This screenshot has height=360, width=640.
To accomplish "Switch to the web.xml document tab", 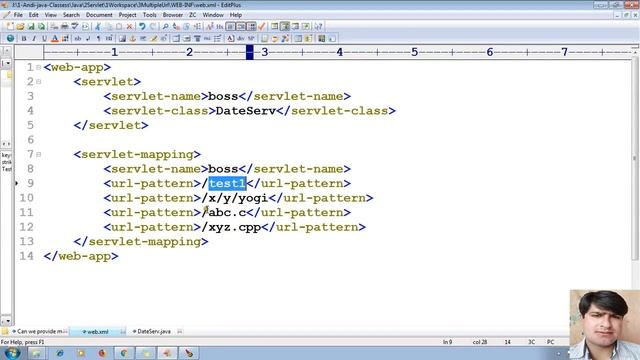I will point(98,331).
